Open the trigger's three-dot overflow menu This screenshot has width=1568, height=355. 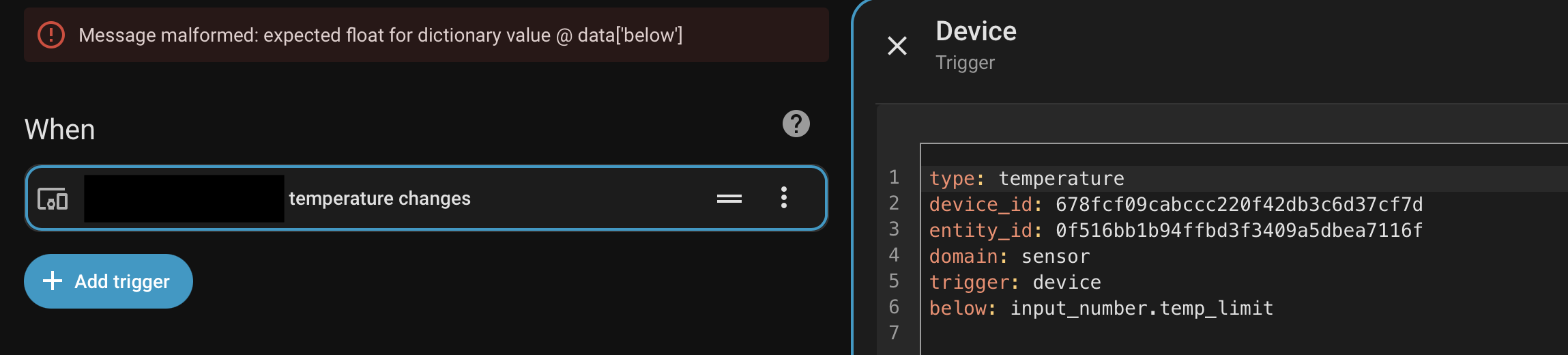coord(784,198)
